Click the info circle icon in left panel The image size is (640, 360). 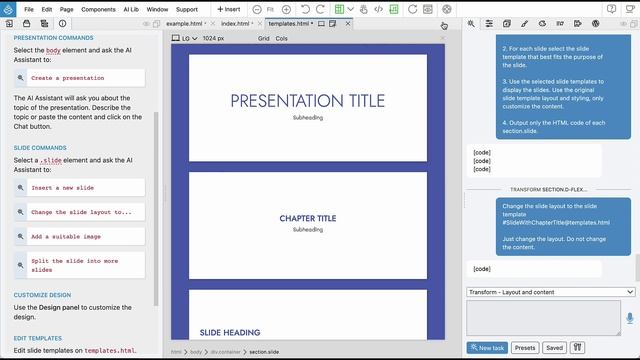(62, 24)
